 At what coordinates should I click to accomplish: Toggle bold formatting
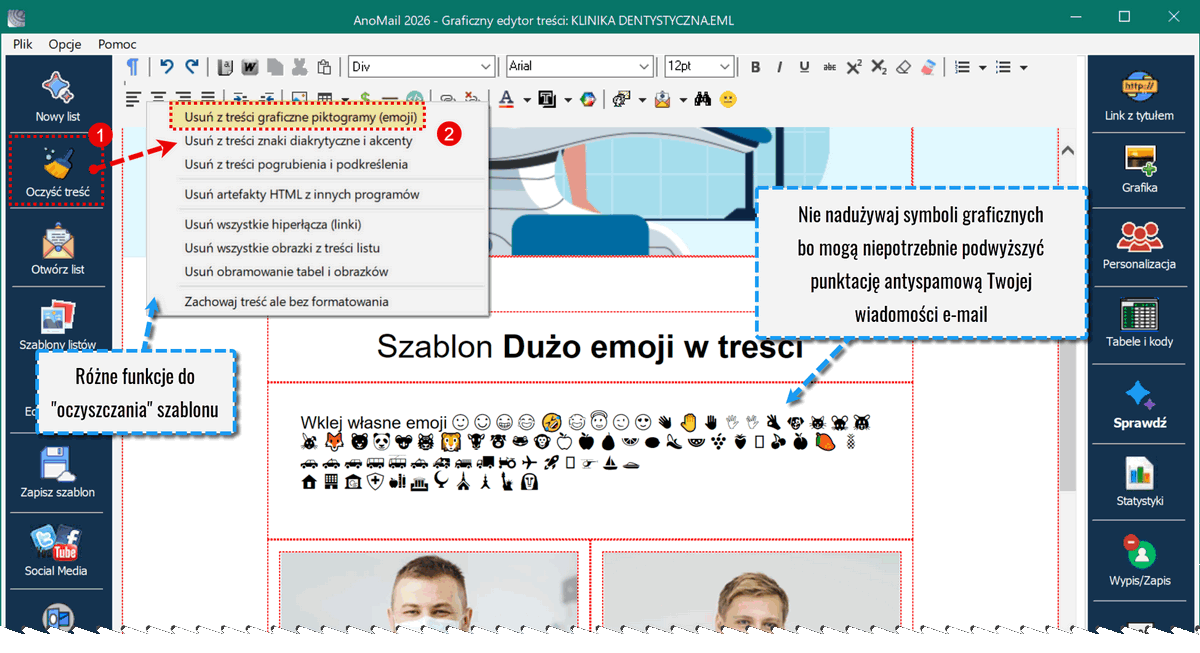tap(756, 67)
